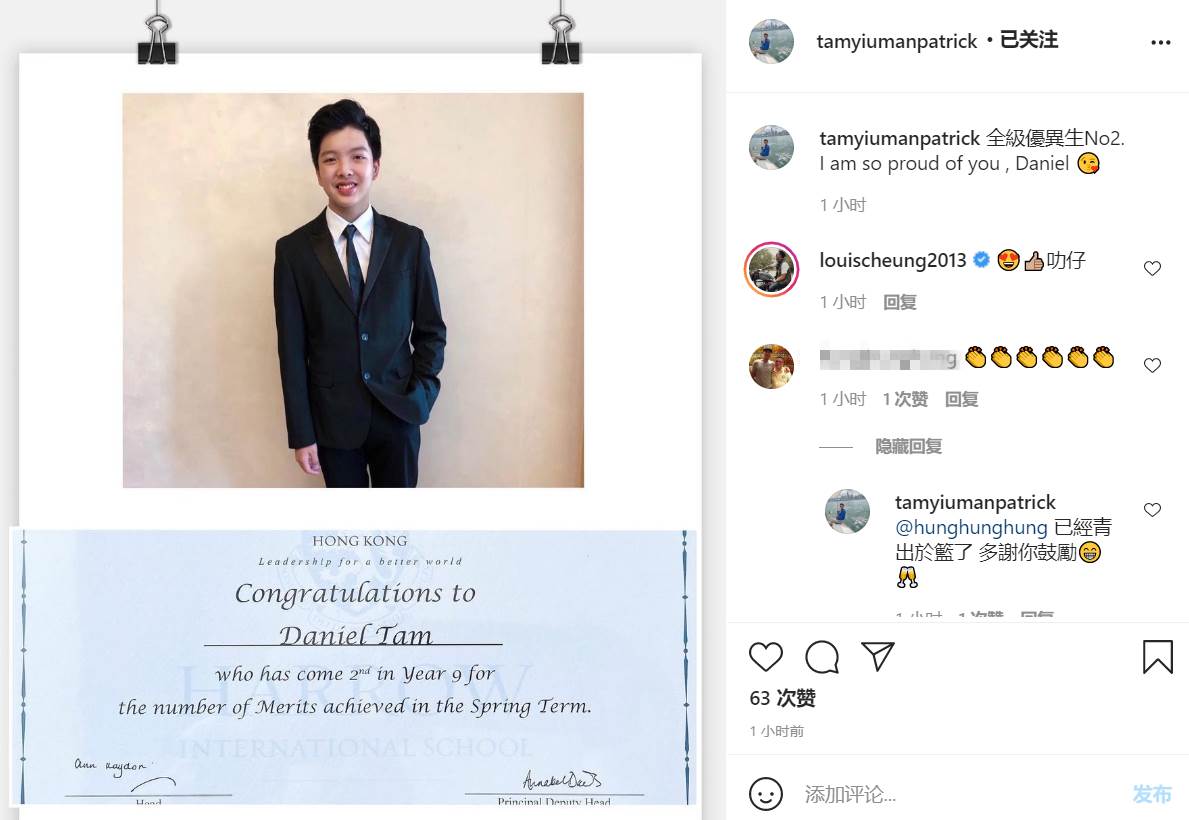The width and height of the screenshot is (1189, 820).
Task: Click 已关注 following button in header
Action: point(1029,40)
